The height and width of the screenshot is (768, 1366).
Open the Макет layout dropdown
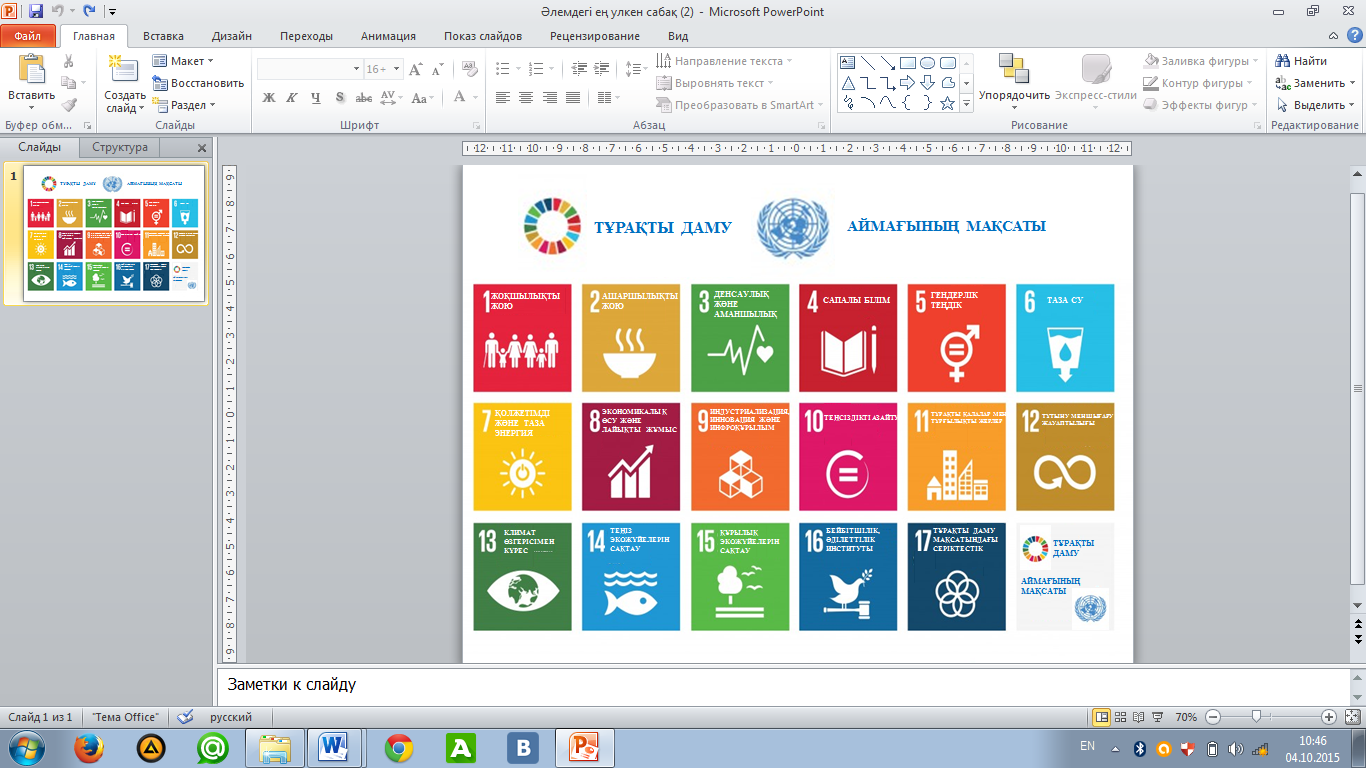coord(184,61)
